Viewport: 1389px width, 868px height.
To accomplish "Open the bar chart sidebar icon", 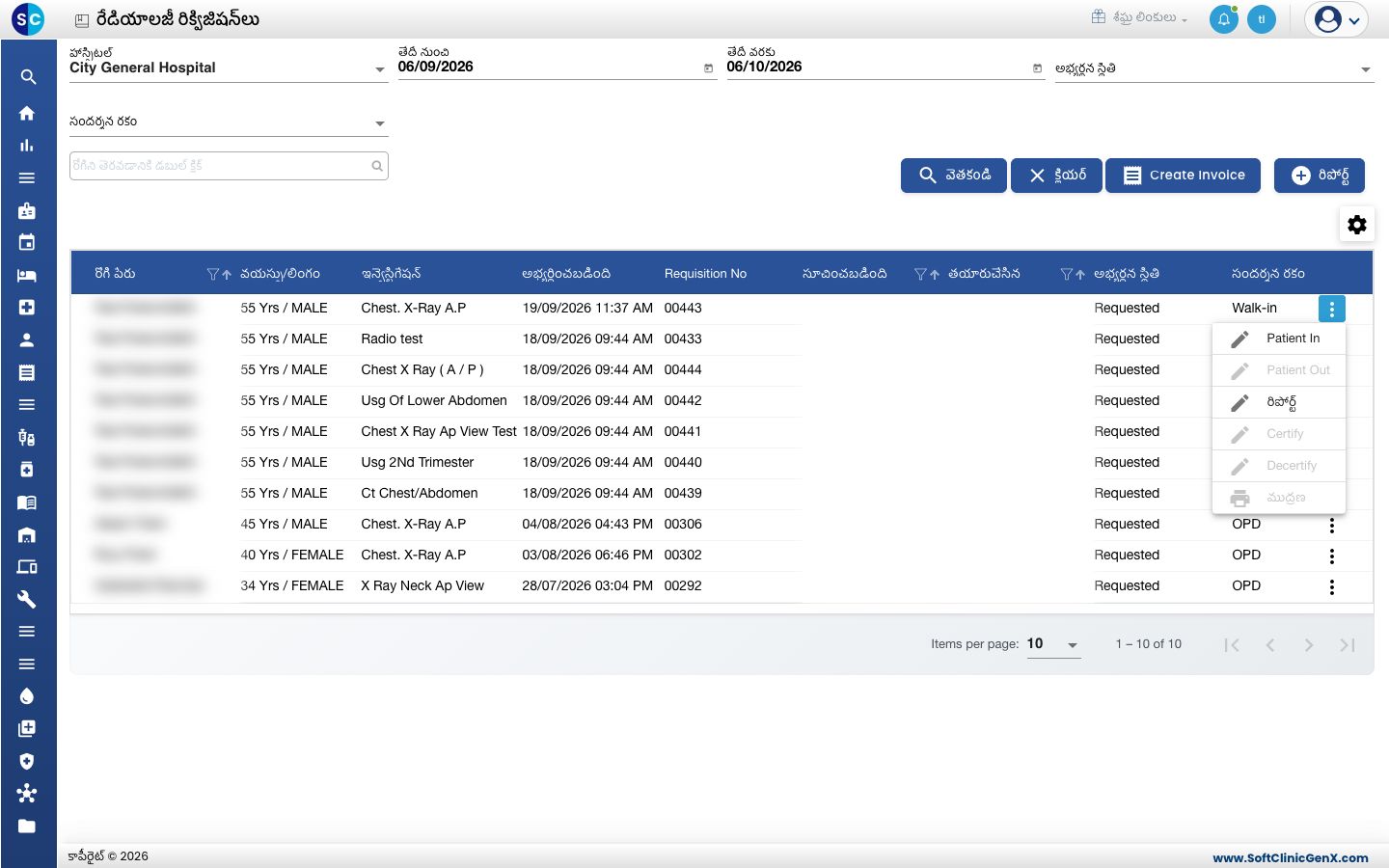I will [27, 146].
